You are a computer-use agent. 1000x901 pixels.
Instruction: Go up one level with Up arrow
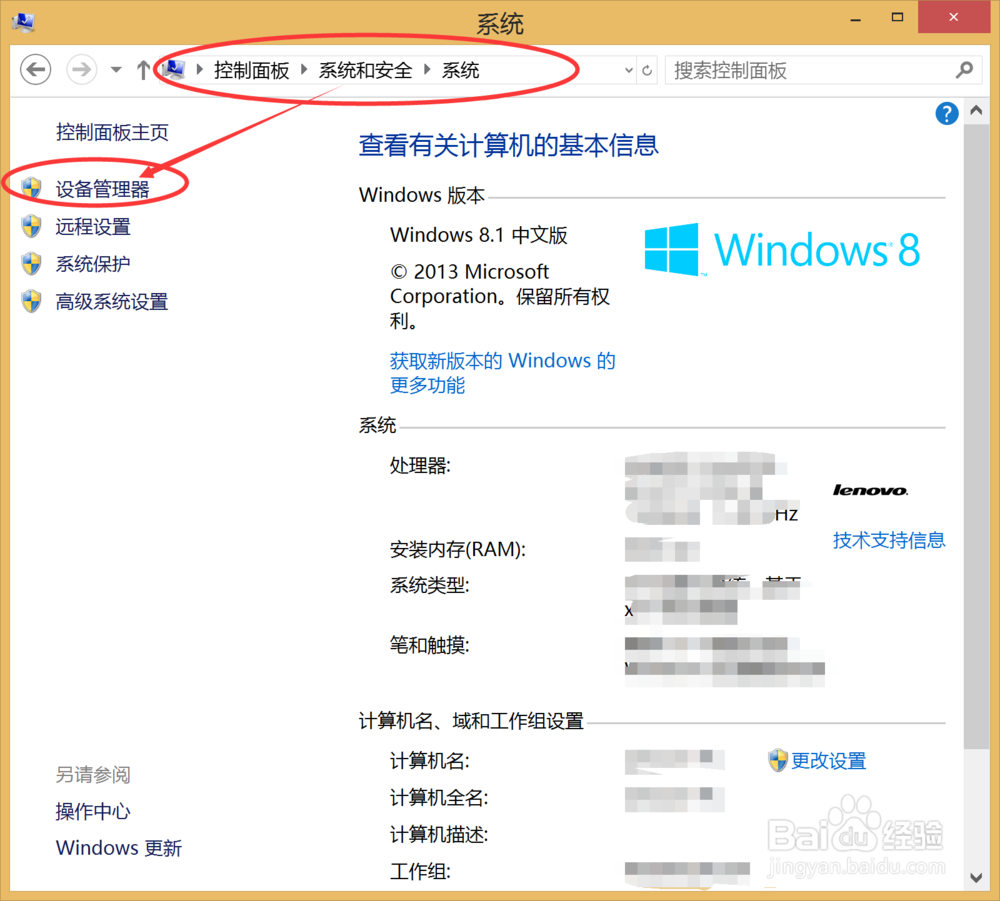(x=143, y=70)
